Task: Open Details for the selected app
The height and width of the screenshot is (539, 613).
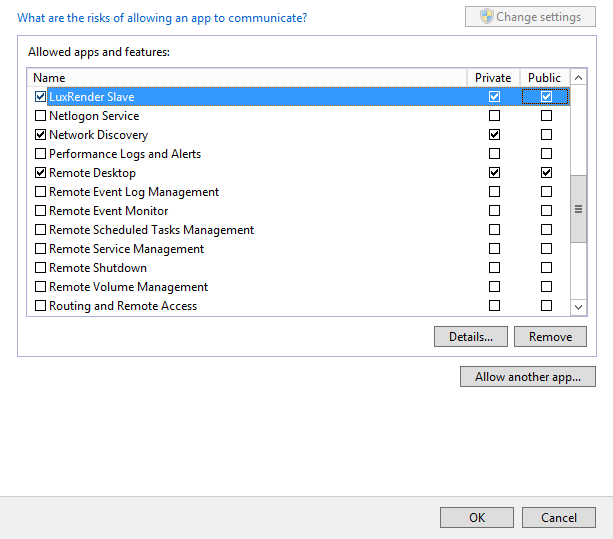Action: (x=471, y=337)
